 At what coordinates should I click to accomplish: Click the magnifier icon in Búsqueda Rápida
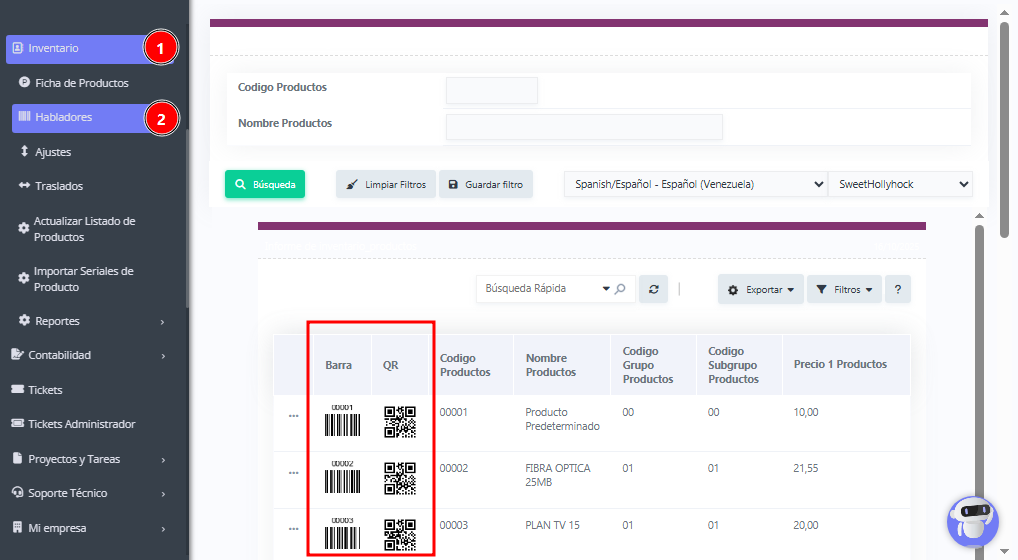coord(620,289)
